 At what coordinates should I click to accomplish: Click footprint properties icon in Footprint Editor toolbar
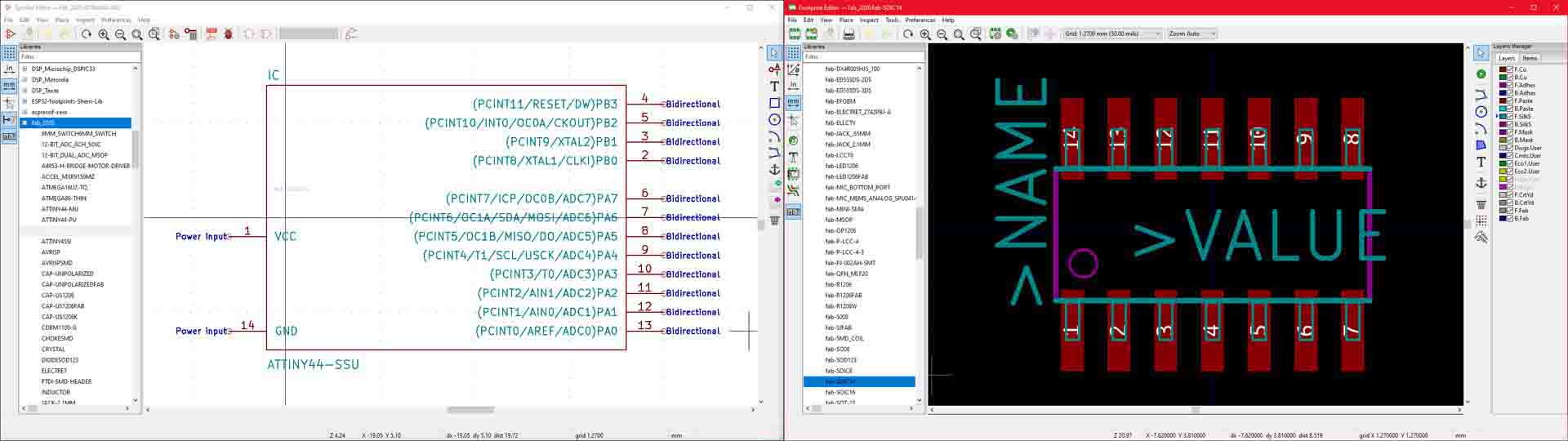coord(995,33)
